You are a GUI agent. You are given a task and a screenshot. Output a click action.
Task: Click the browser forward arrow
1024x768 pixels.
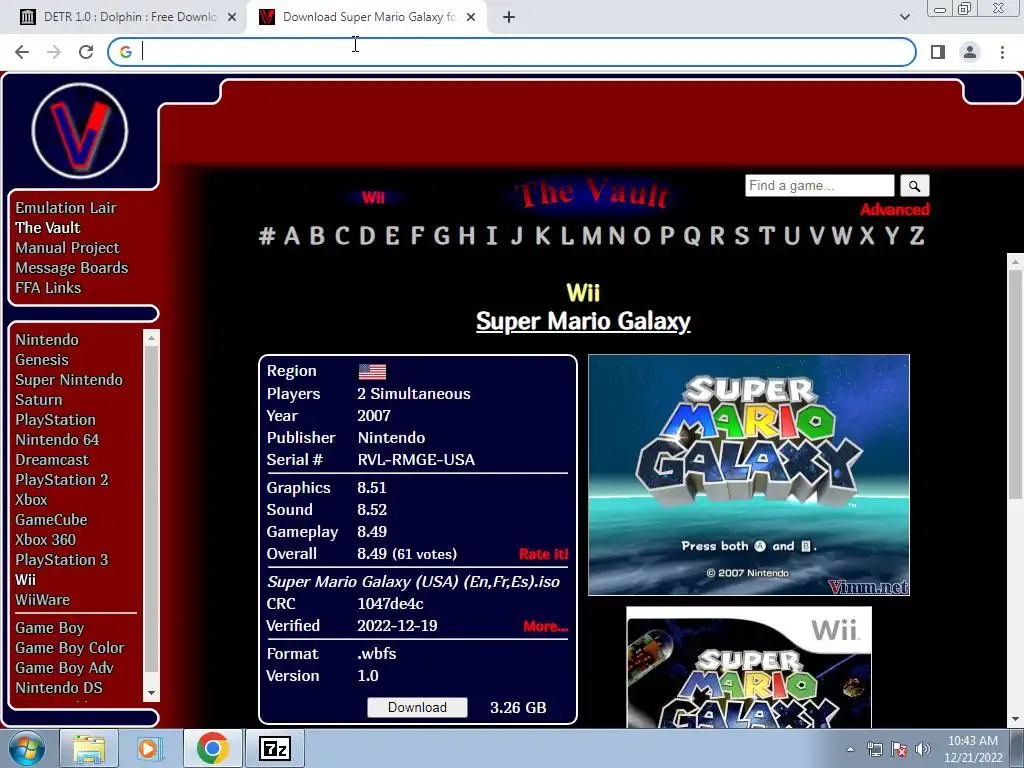click(54, 52)
